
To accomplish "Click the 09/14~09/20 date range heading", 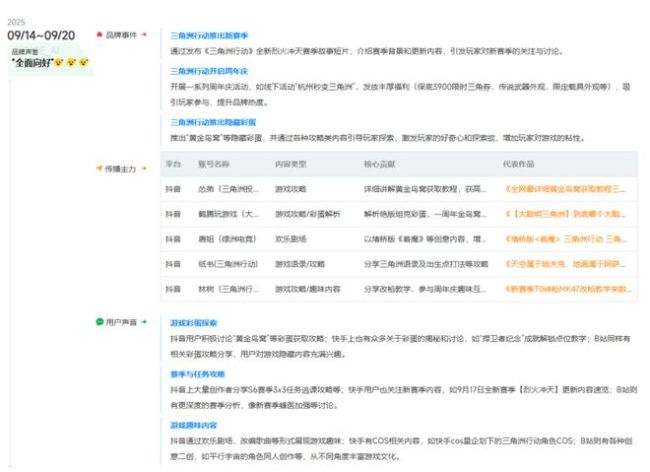I will coord(41,35).
